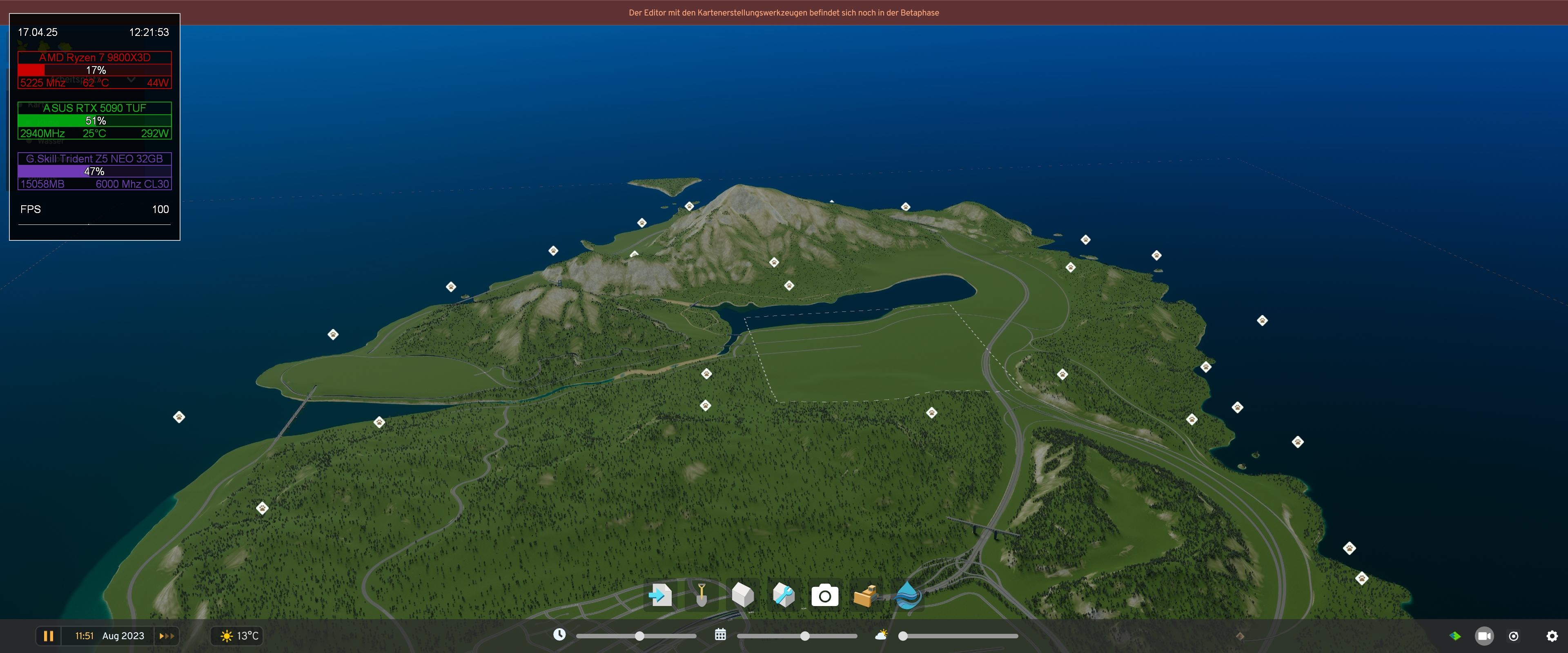Pause the simulation
The height and width of the screenshot is (653, 1568).
click(49, 636)
